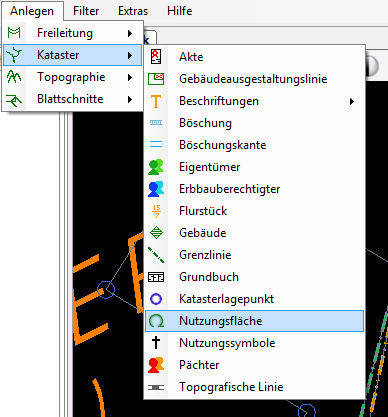Open the Hilfe menu
388x417 pixels.
tap(180, 11)
